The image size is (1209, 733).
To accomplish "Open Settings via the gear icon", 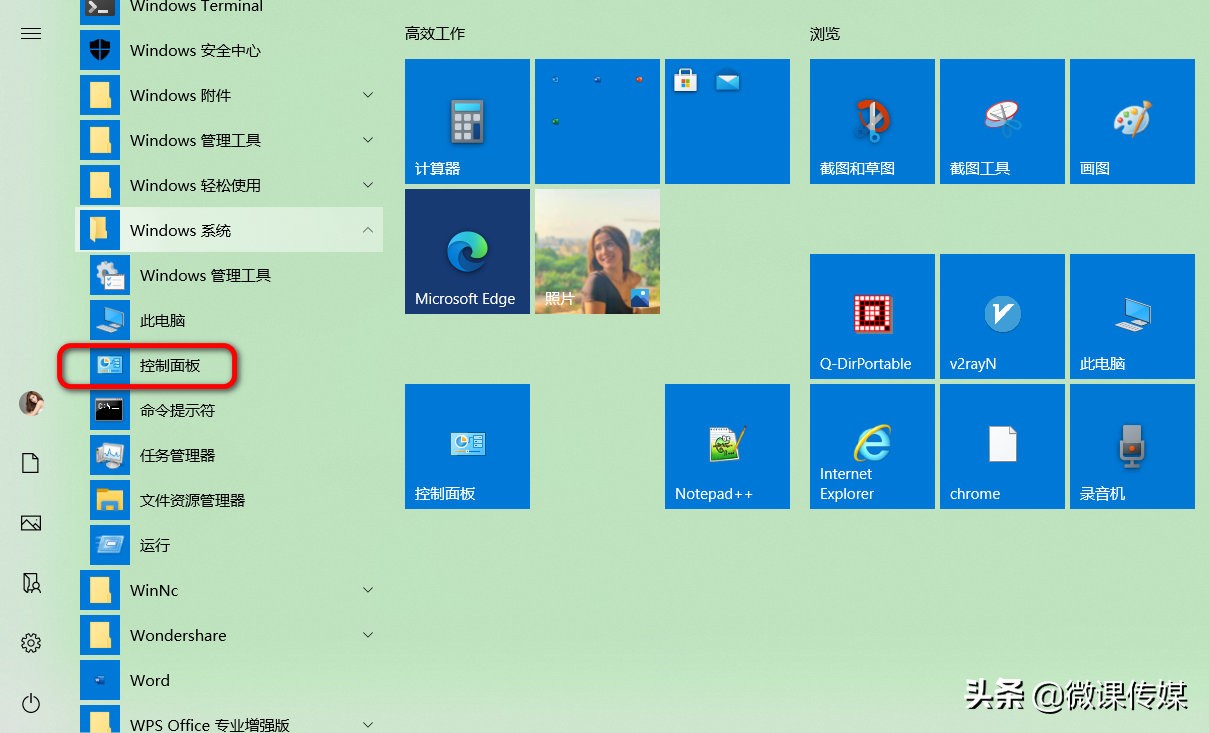I will 31,643.
